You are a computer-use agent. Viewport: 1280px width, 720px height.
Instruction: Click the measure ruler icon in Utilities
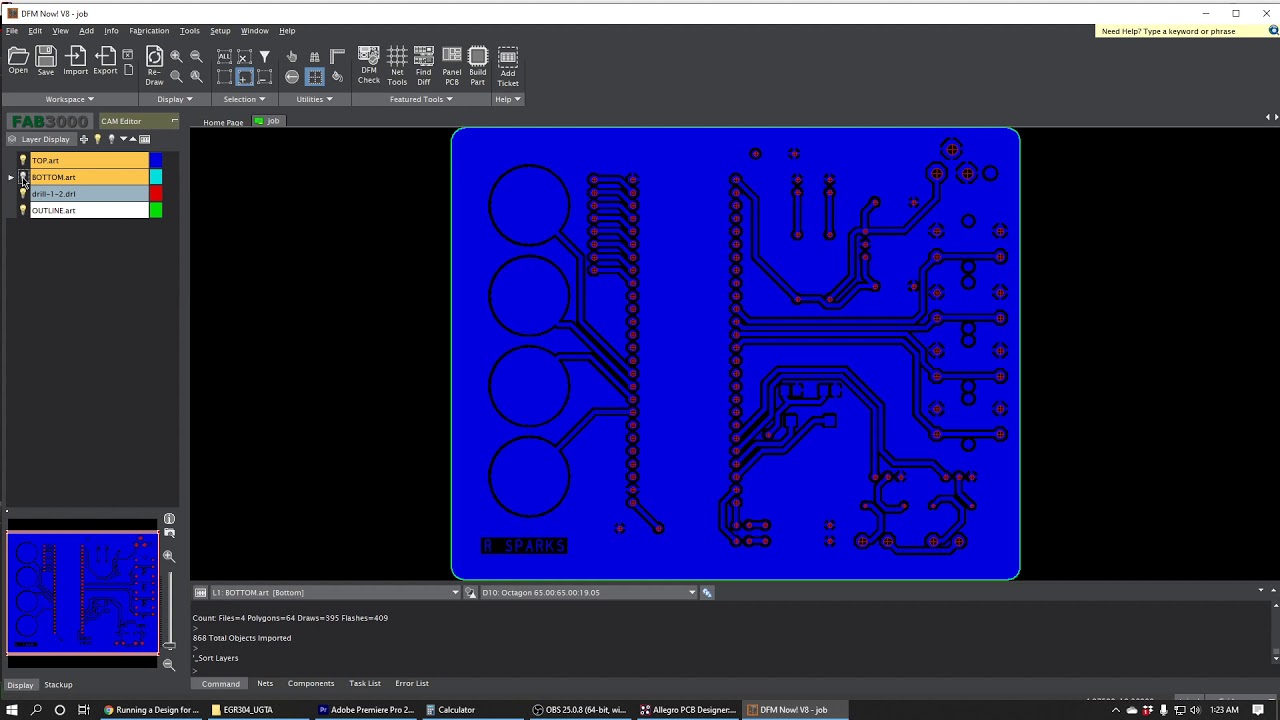pyautogui.click(x=337, y=57)
